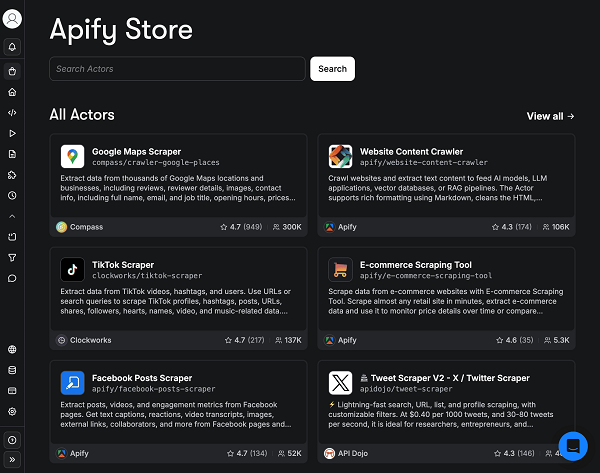Screen dimensions: 600x473
Task: Open the notifications bell
Action: (x=12, y=47)
